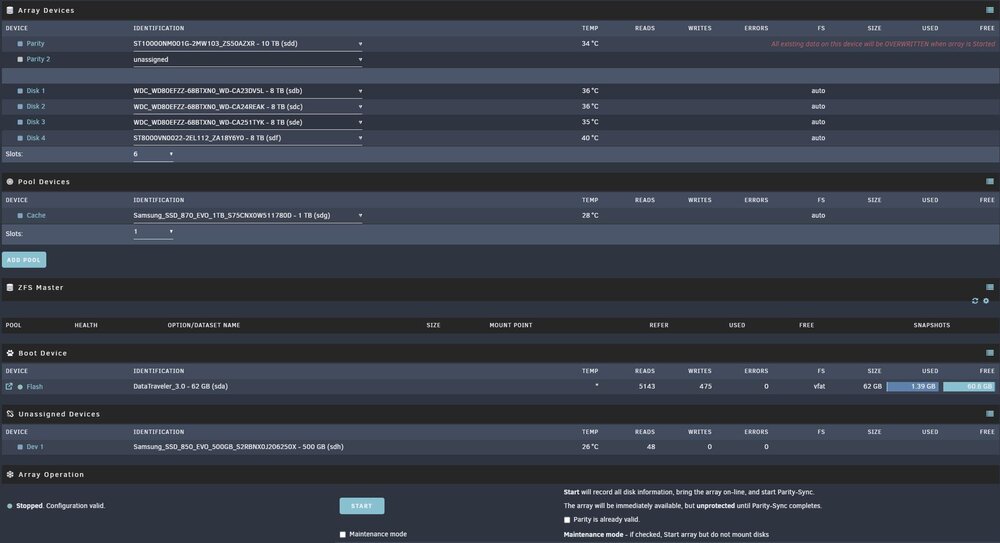Viewport: 1000px width, 543px height.
Task: Open ZFS Master settings gear
Action: click(x=986, y=301)
